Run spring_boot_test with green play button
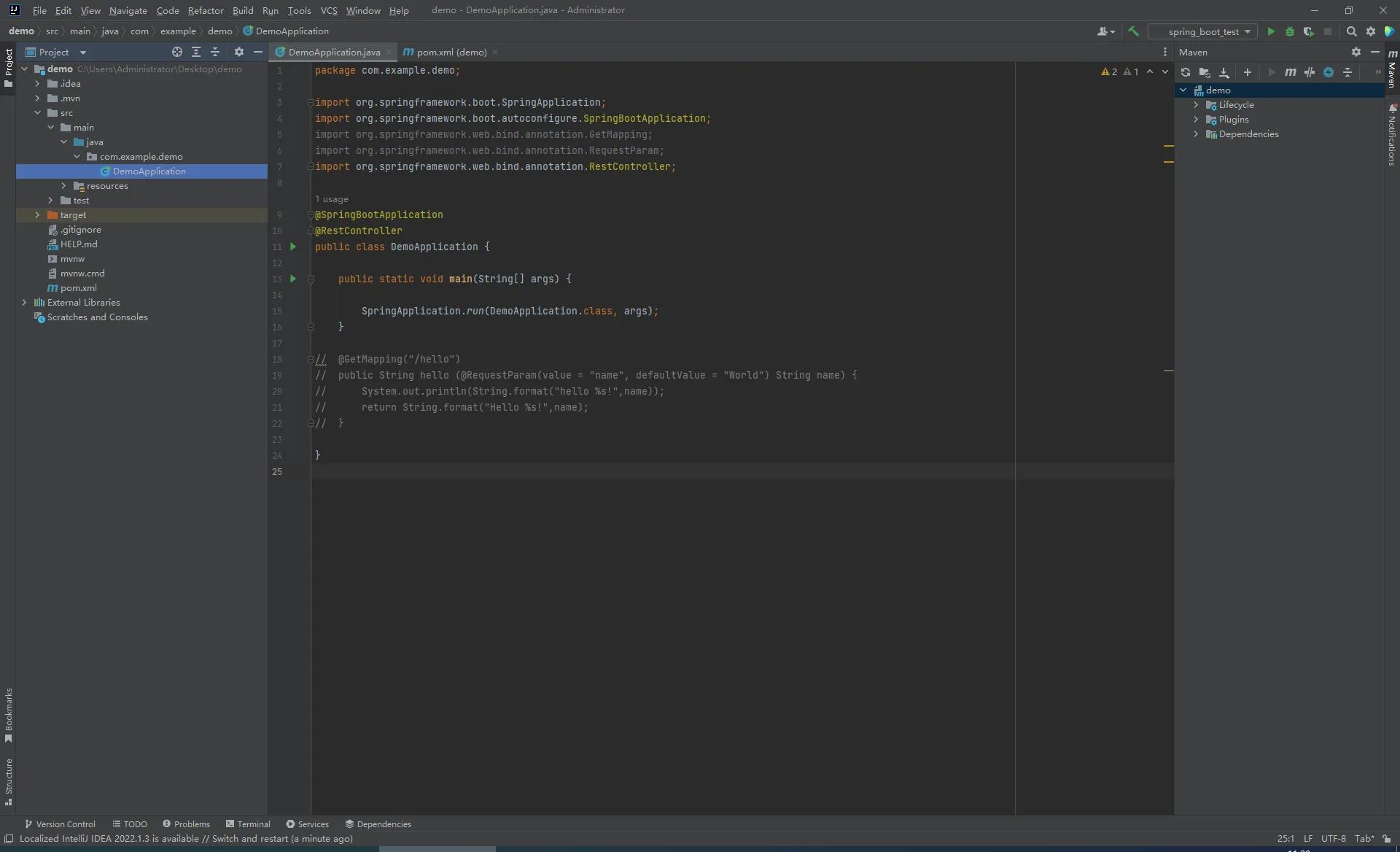 tap(1271, 31)
